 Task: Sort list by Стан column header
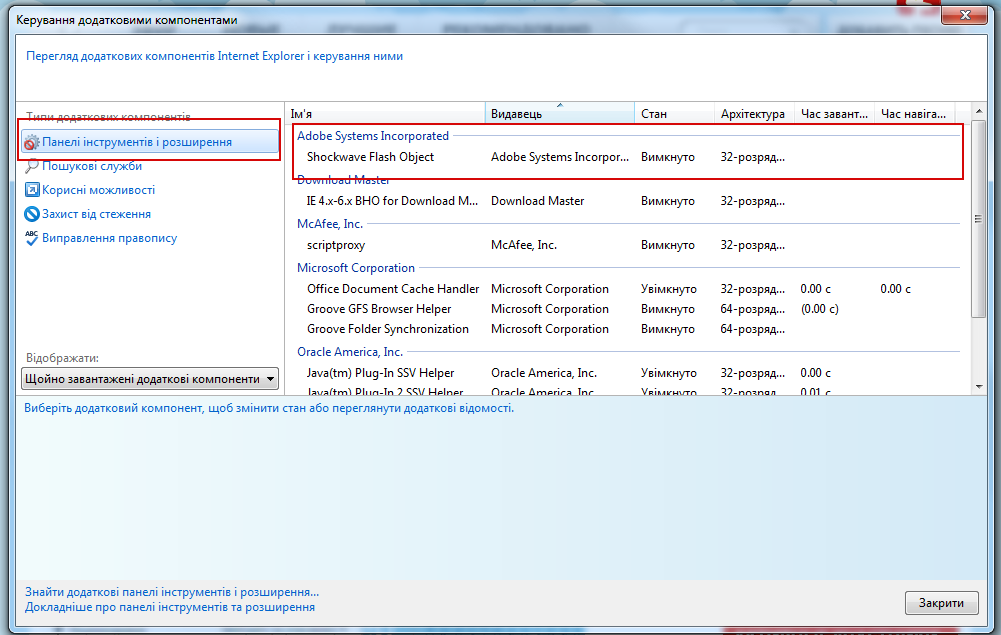pyautogui.click(x=674, y=114)
